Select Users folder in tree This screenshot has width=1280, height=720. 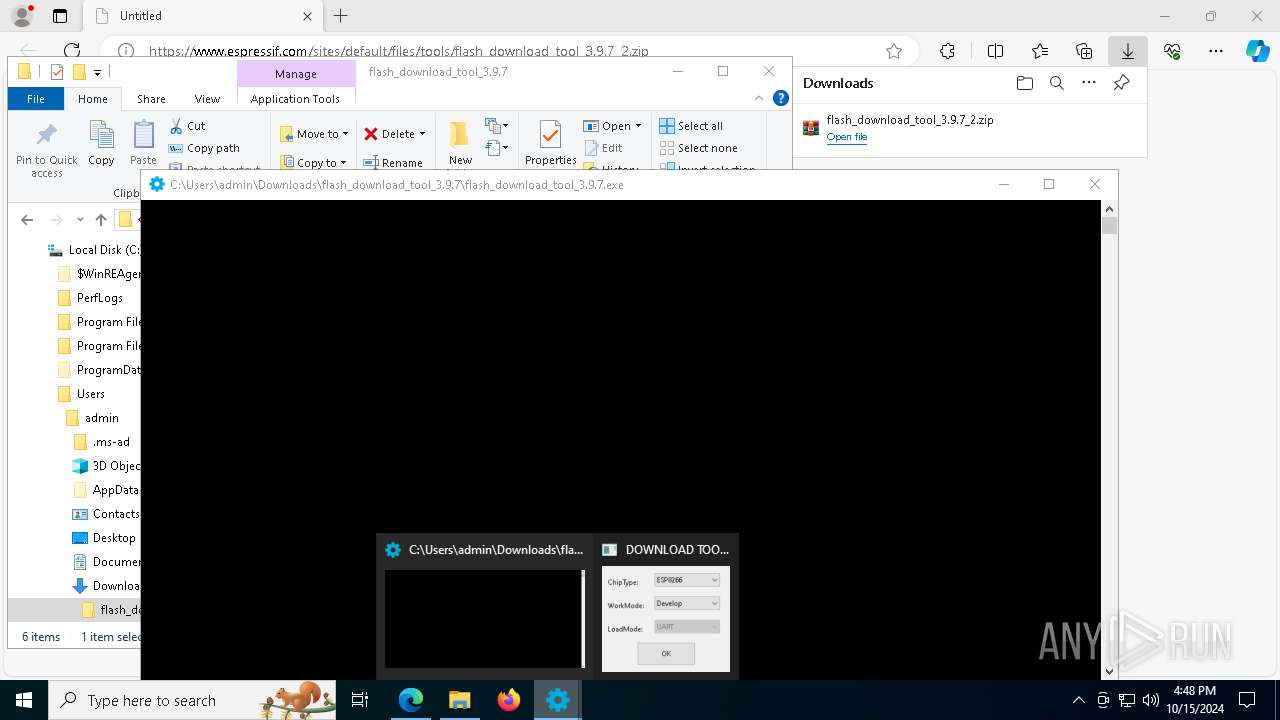90,394
